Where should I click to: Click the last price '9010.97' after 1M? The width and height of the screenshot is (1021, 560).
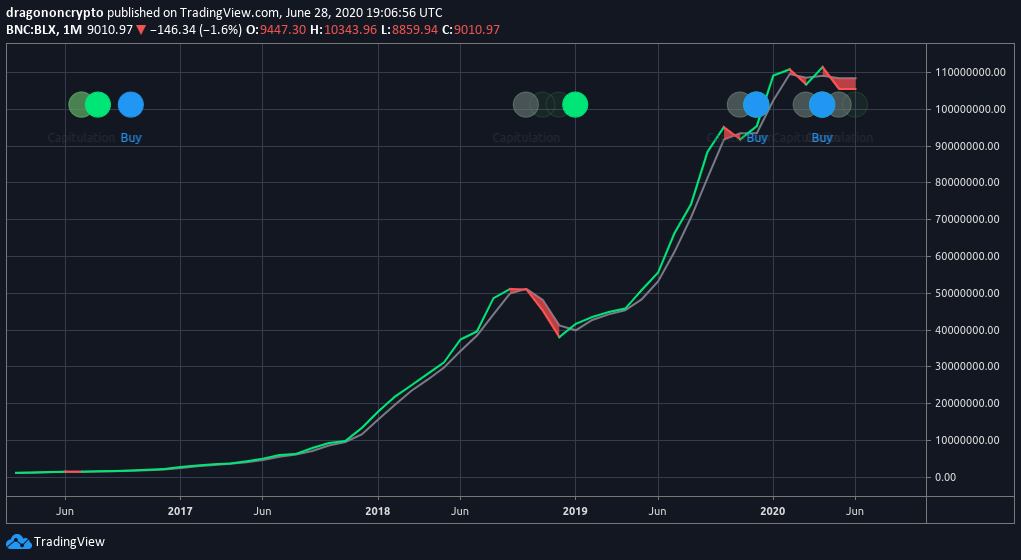point(110,30)
